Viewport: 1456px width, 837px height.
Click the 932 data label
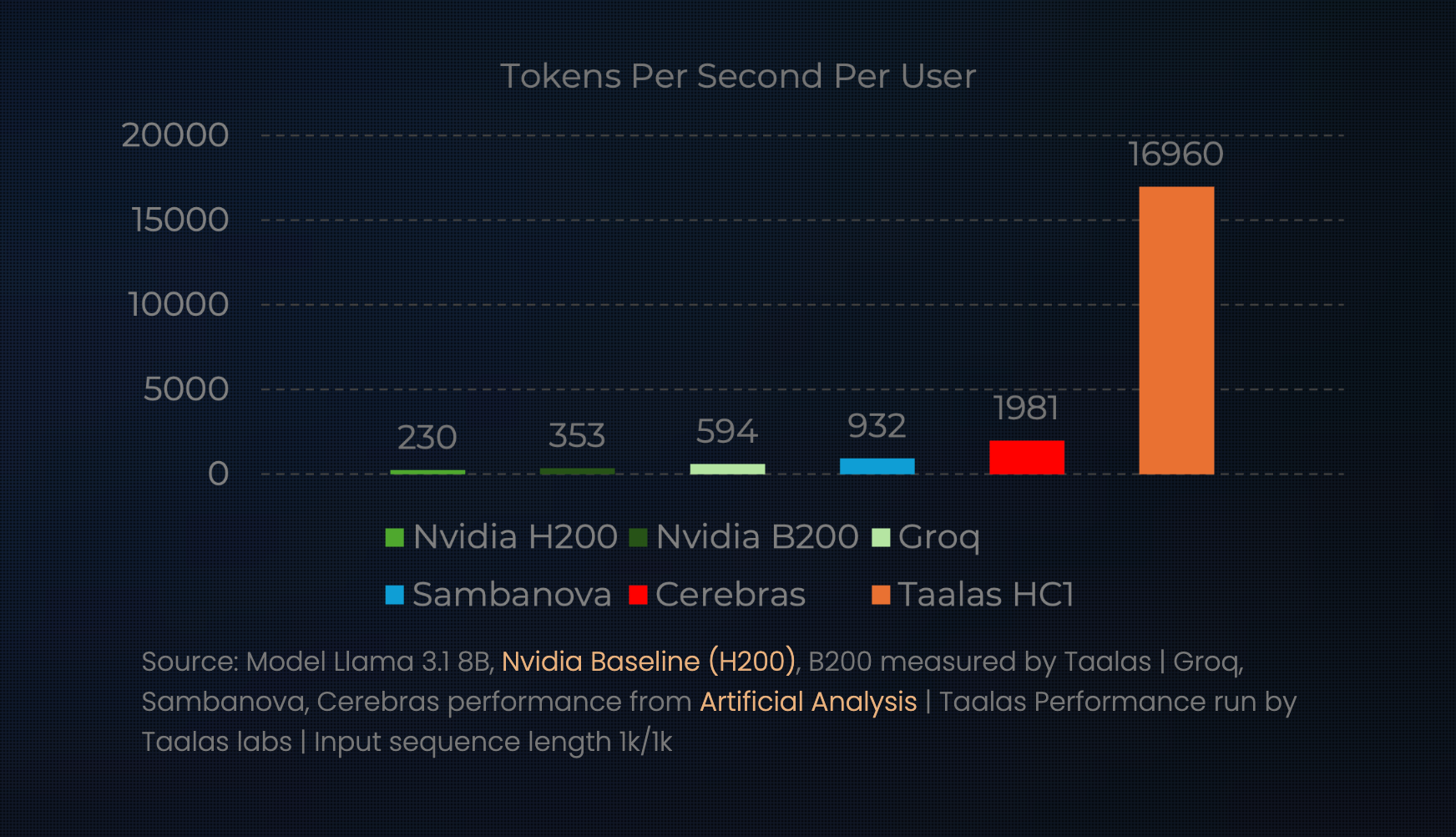pos(877,427)
